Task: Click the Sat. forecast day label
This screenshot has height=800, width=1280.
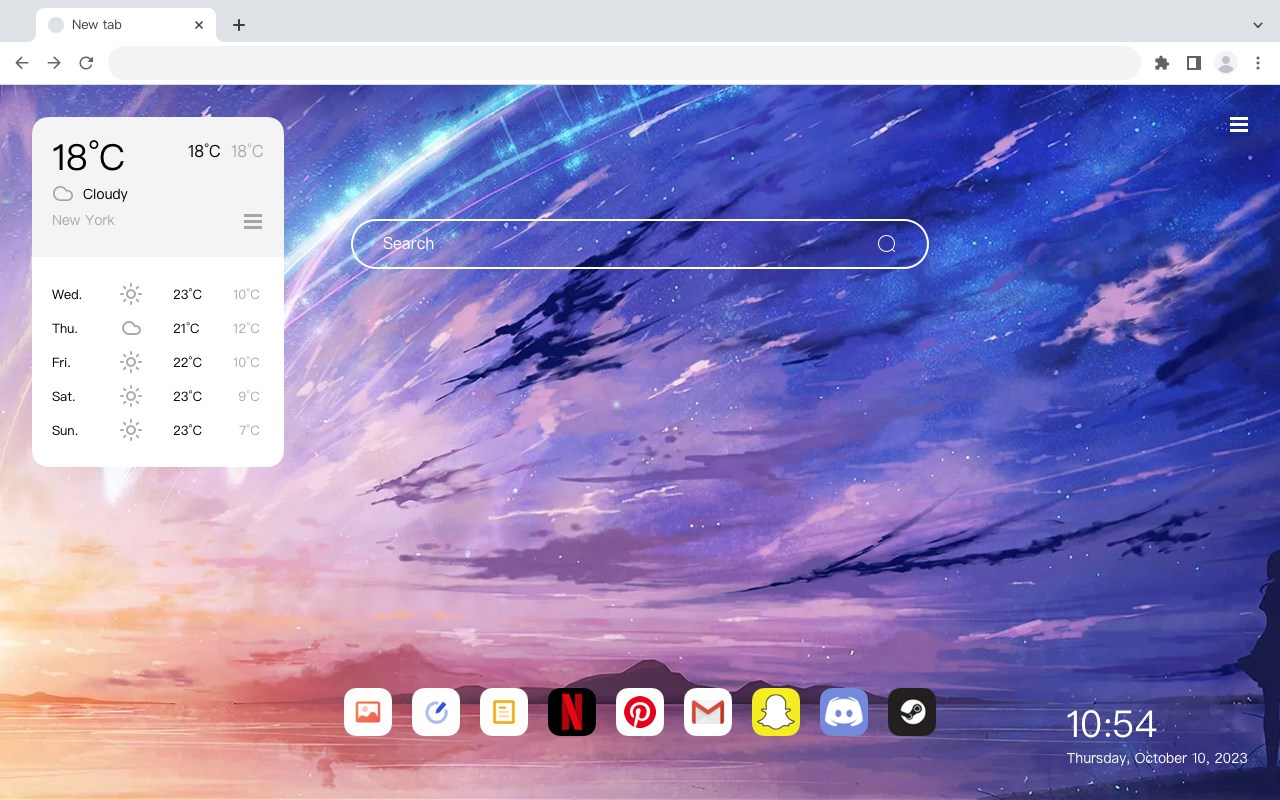Action: 64,397
